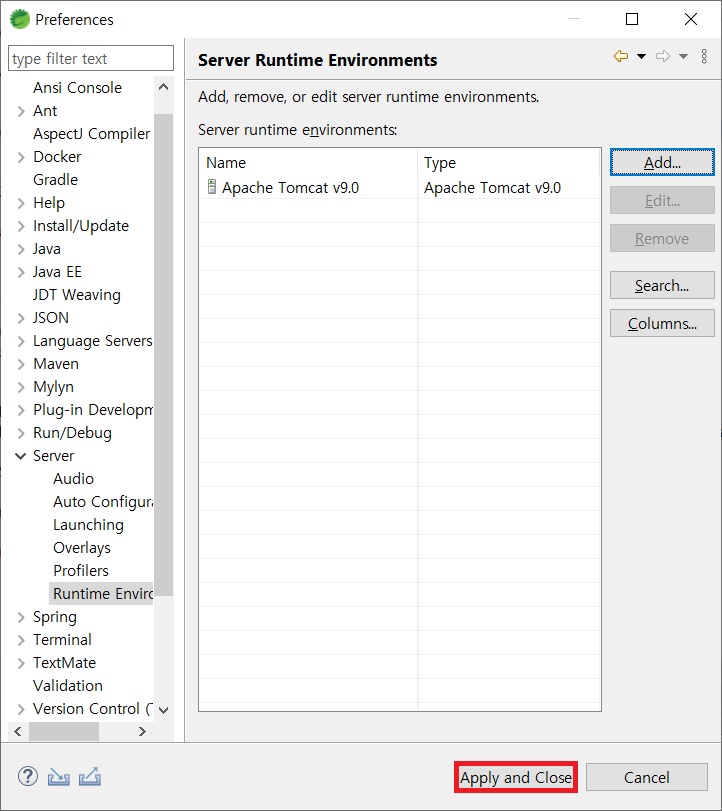Expand the TextMate tree node

[x=21, y=663]
